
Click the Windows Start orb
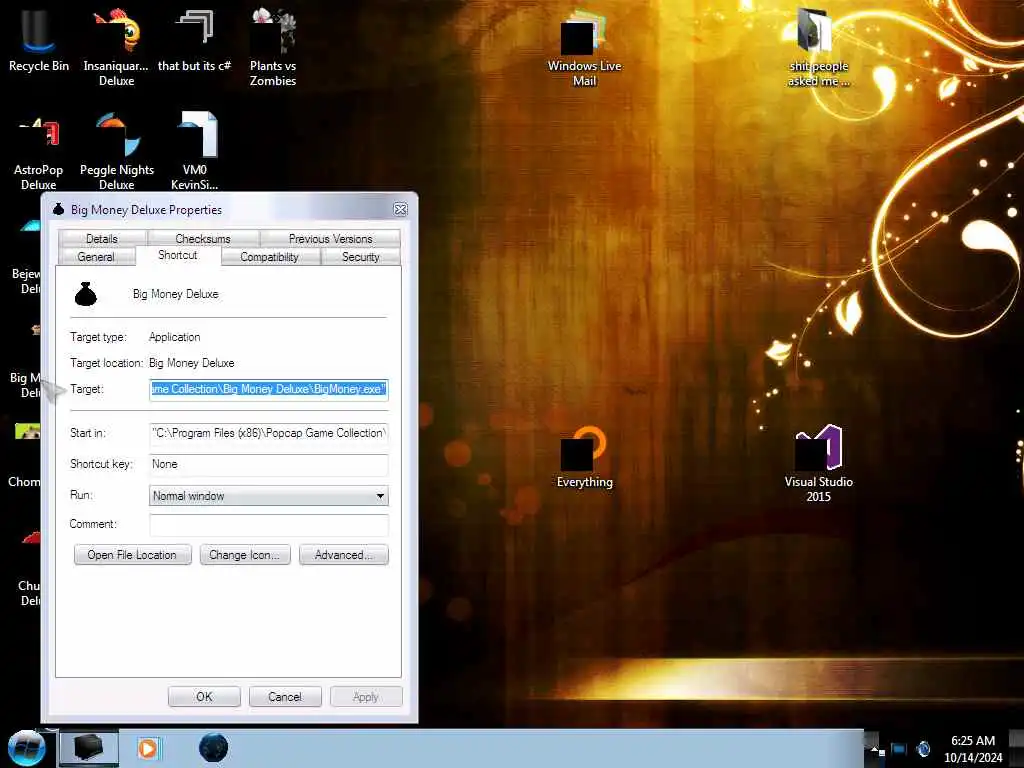(x=27, y=748)
